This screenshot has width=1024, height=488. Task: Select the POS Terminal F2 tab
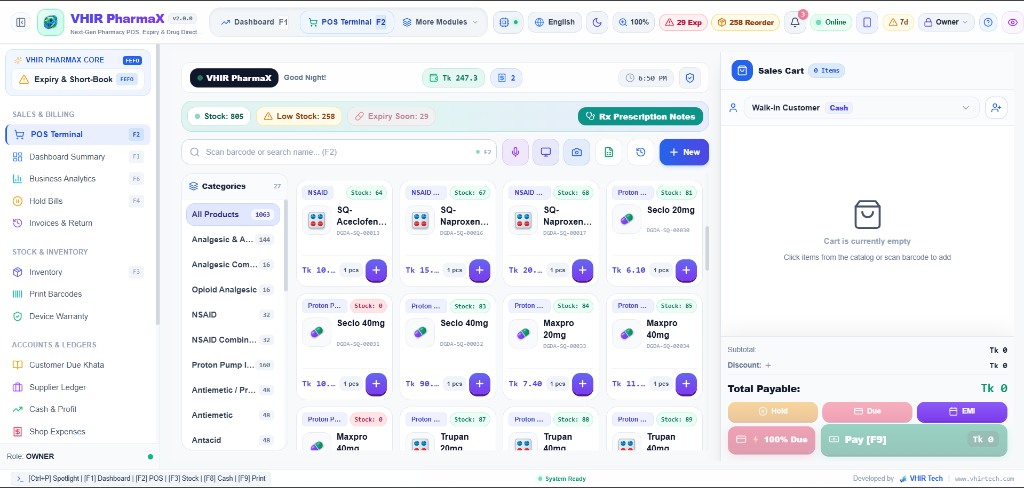pyautogui.click(x=347, y=22)
